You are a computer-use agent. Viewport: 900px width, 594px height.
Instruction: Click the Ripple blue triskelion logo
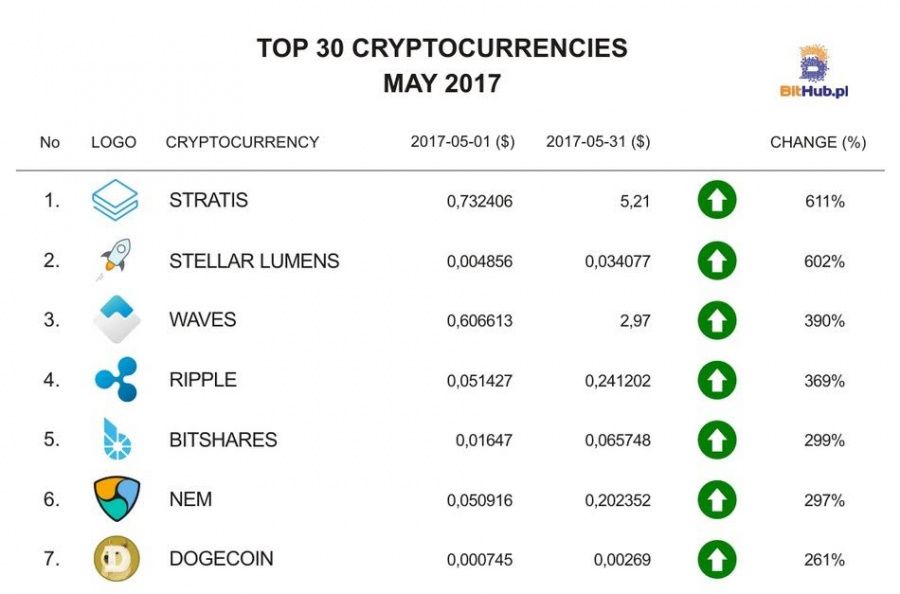[117, 379]
